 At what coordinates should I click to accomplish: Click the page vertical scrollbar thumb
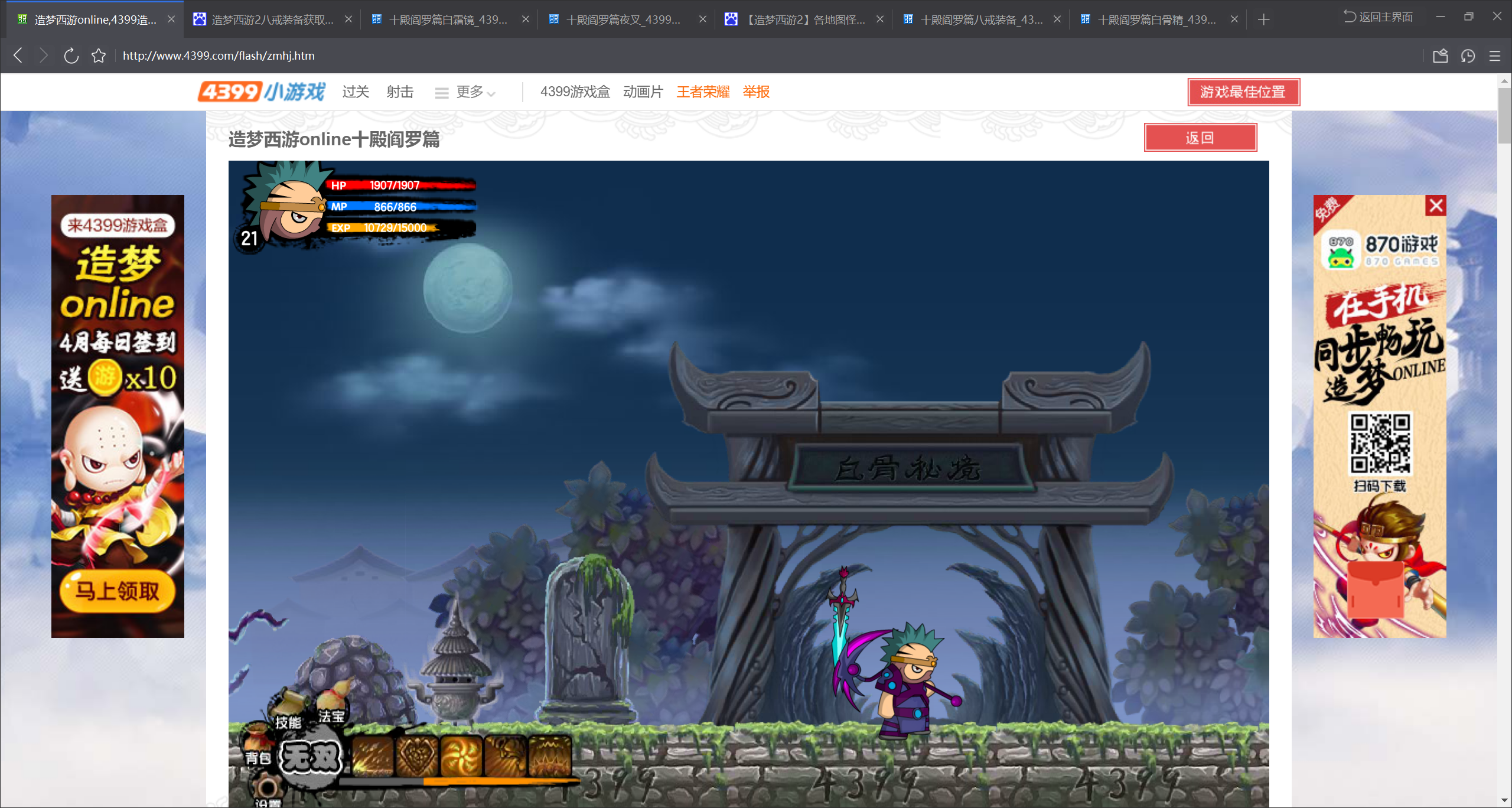tap(1504, 115)
